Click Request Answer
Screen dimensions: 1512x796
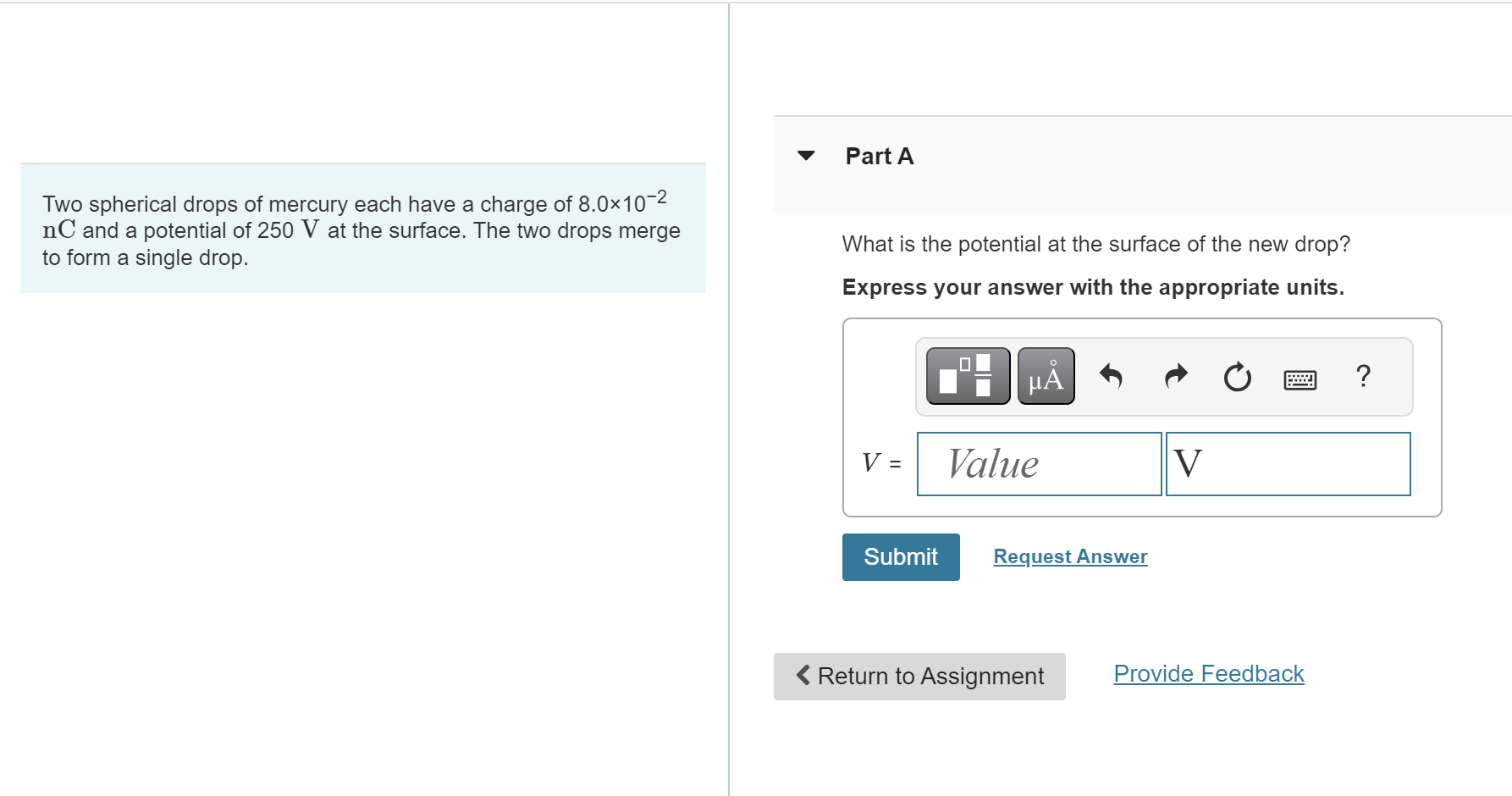pos(1069,556)
